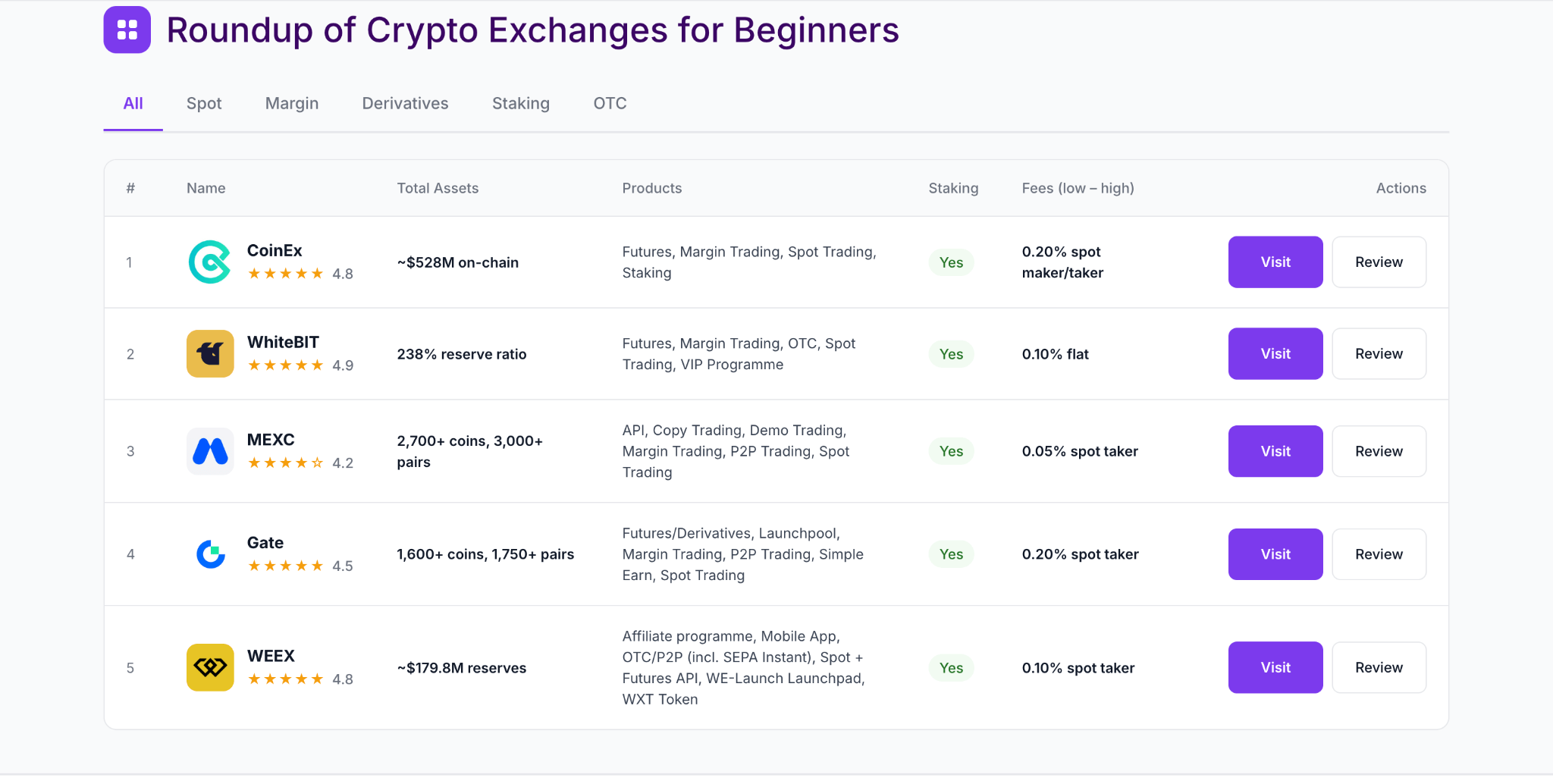Viewport: 1553px width, 784px height.
Task: Open the Gate review
Action: click(1379, 554)
